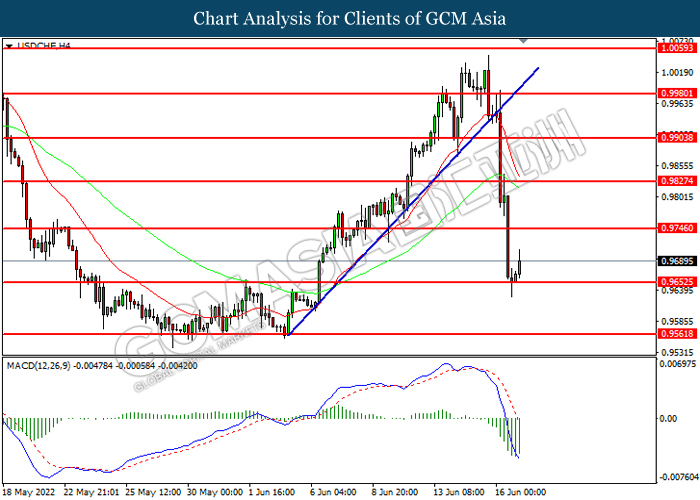Click the 25 May 12:00 time label
This screenshot has width=700, height=500.
[x=154, y=492]
